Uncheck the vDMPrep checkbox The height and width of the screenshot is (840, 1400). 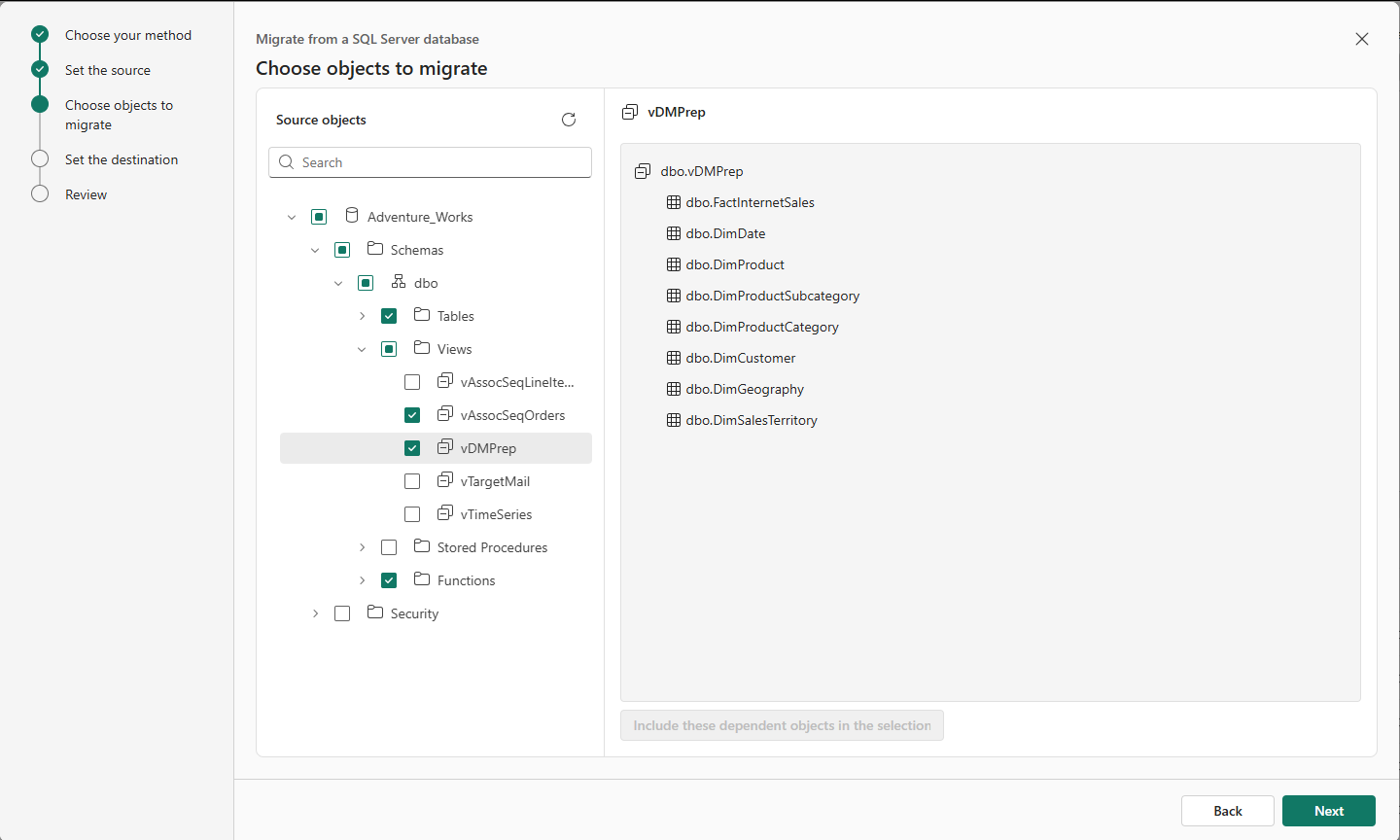click(412, 448)
